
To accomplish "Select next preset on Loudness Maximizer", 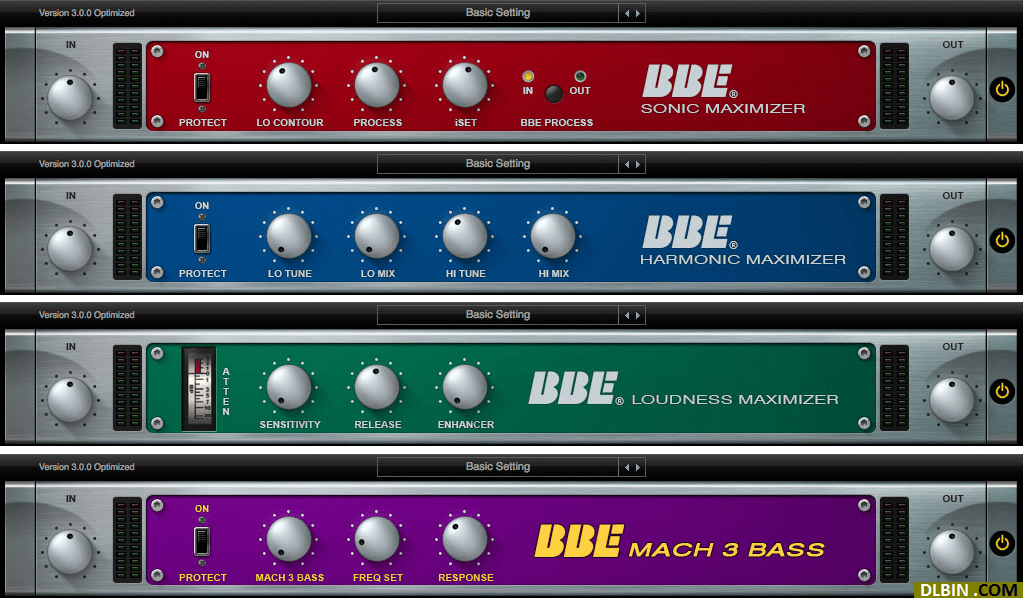I will click(637, 316).
